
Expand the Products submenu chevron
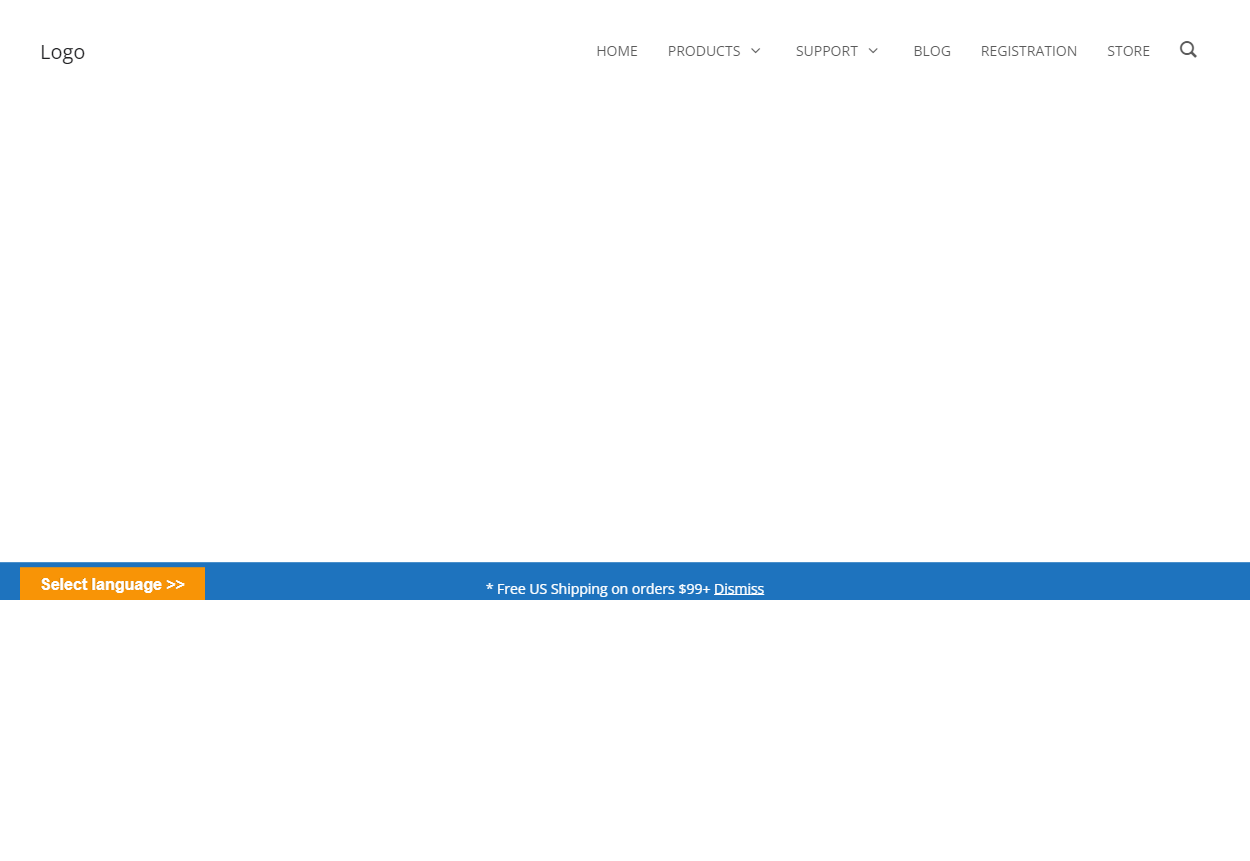pyautogui.click(x=756, y=51)
